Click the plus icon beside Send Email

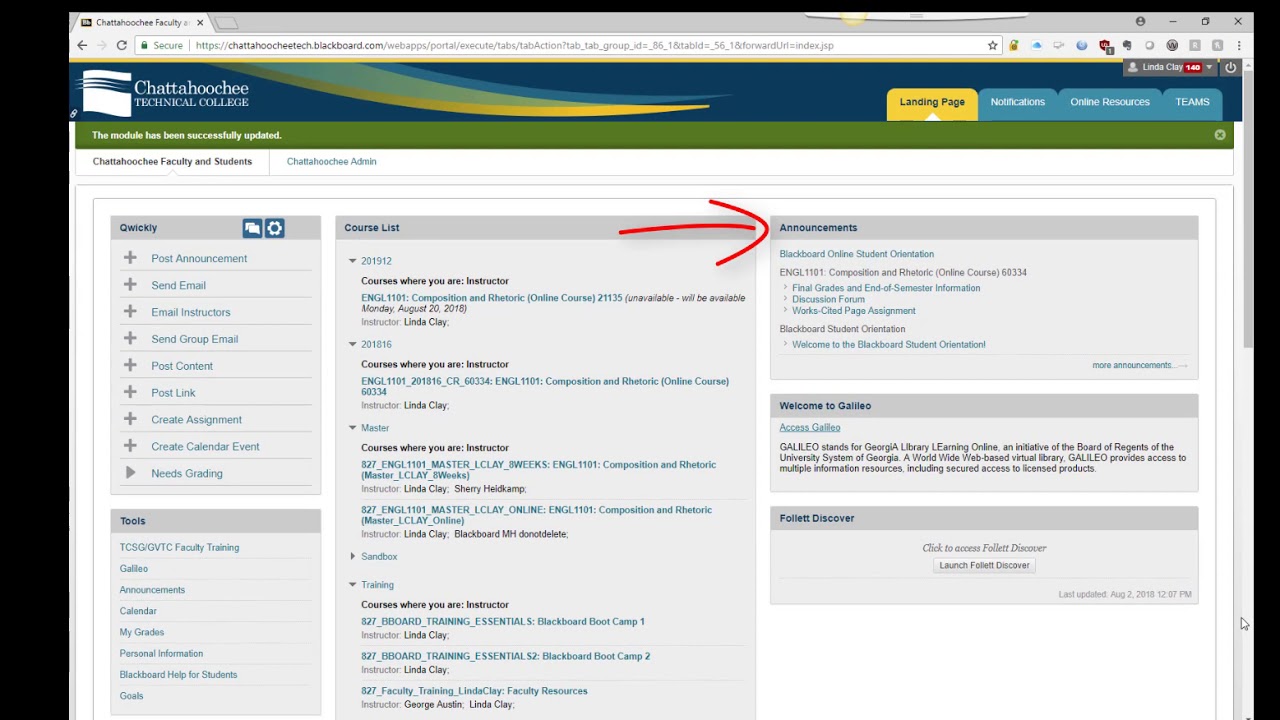(130, 285)
